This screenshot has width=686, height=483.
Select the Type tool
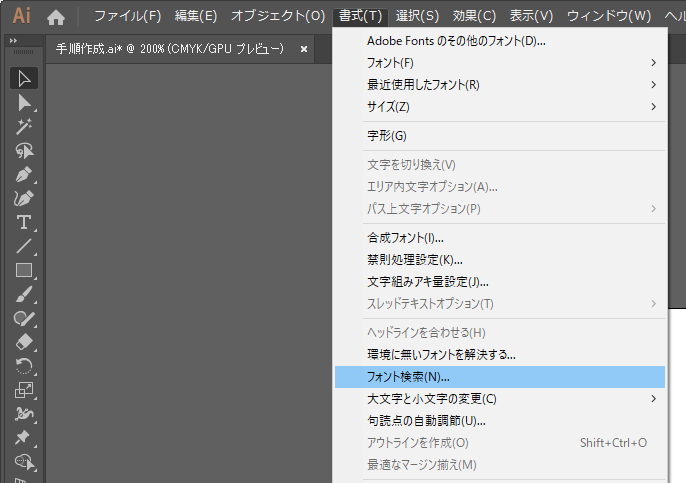[x=24, y=222]
